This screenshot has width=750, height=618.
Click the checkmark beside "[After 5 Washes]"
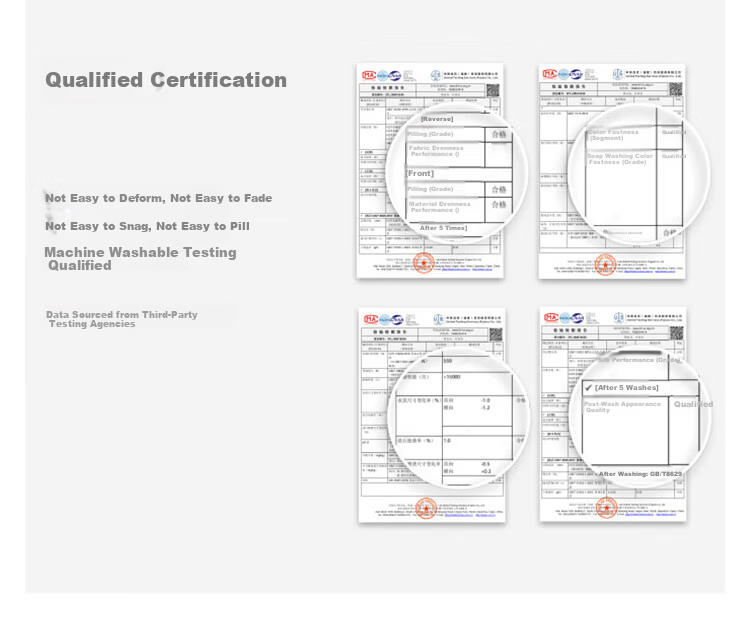click(x=588, y=387)
